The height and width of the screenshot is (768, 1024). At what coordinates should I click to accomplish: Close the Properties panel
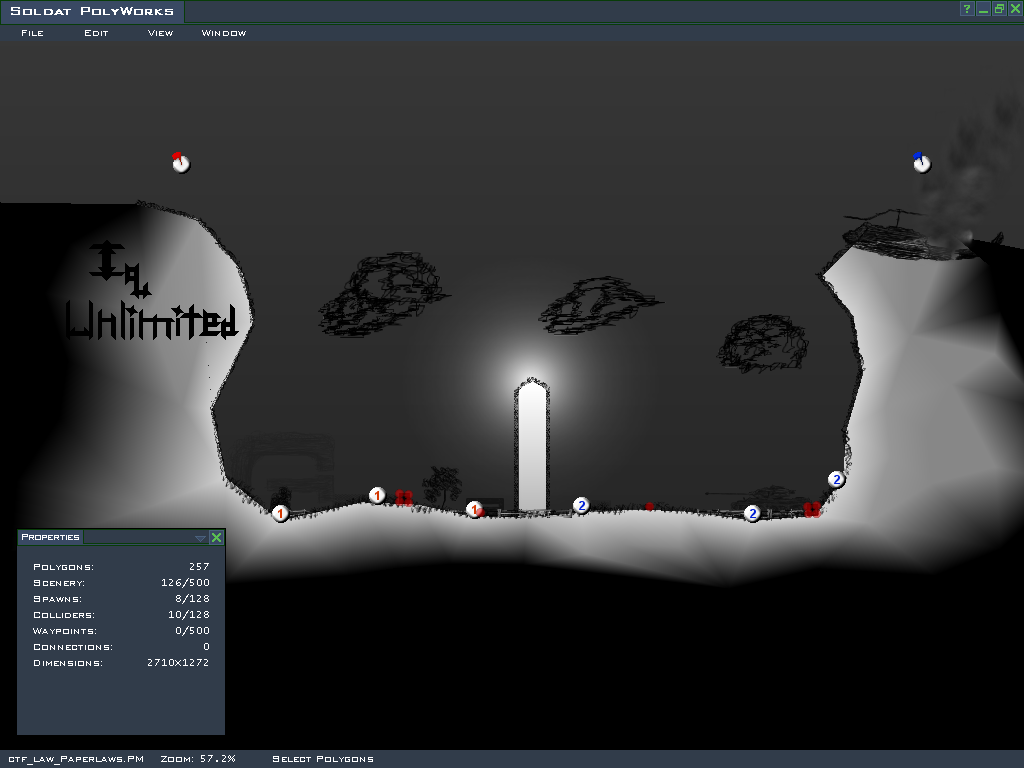click(x=216, y=538)
